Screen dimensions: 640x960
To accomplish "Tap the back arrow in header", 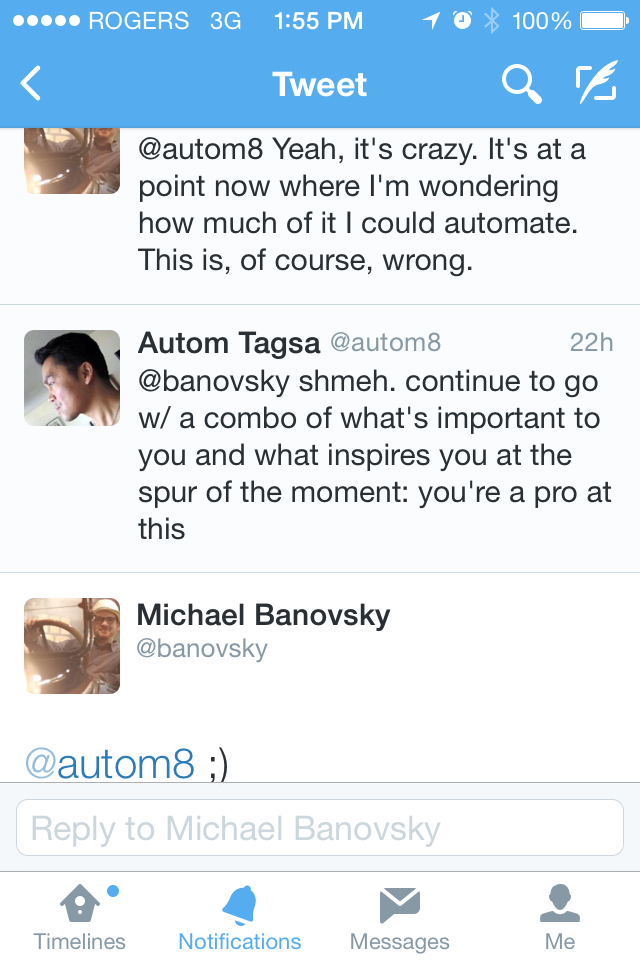I will (32, 84).
